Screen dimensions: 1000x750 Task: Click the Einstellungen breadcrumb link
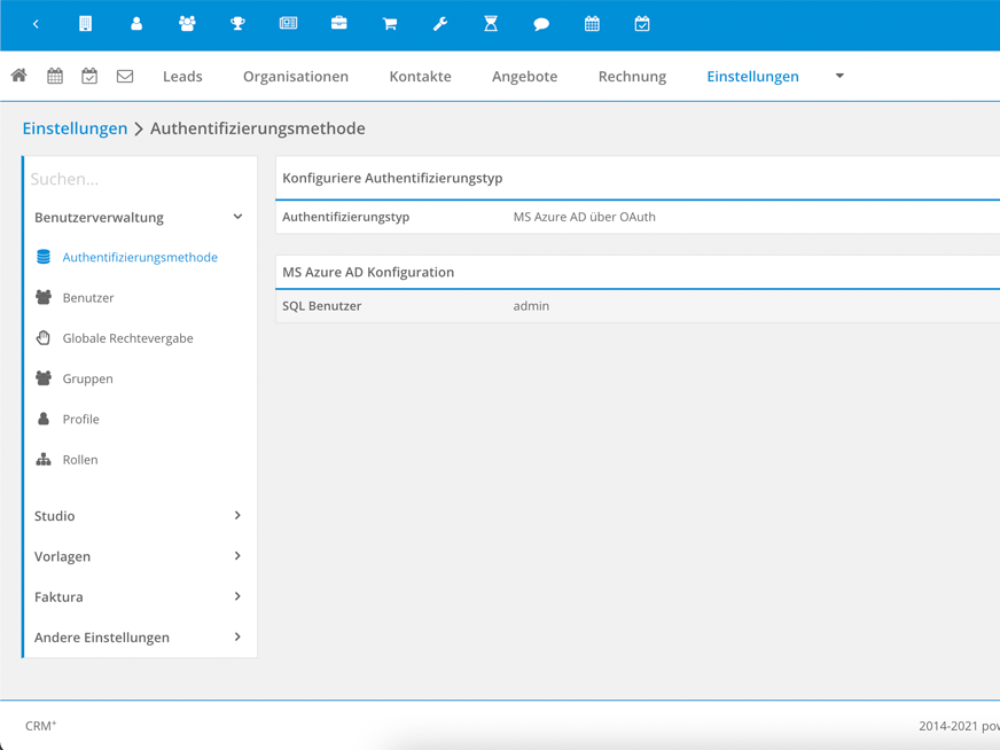coord(75,129)
